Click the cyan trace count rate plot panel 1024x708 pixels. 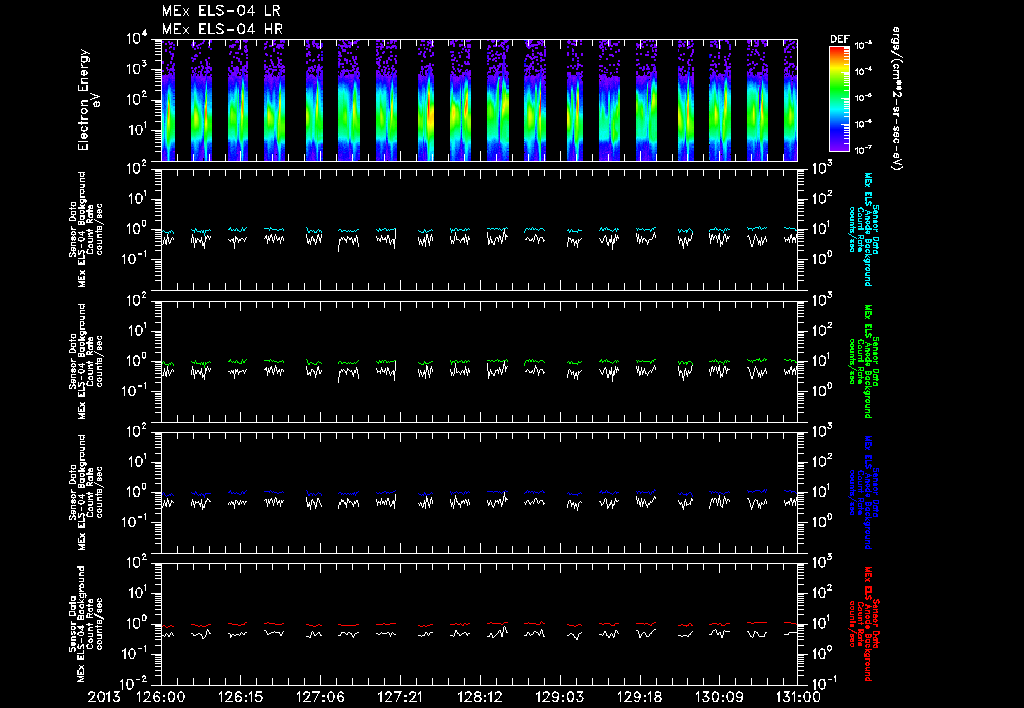click(x=479, y=230)
